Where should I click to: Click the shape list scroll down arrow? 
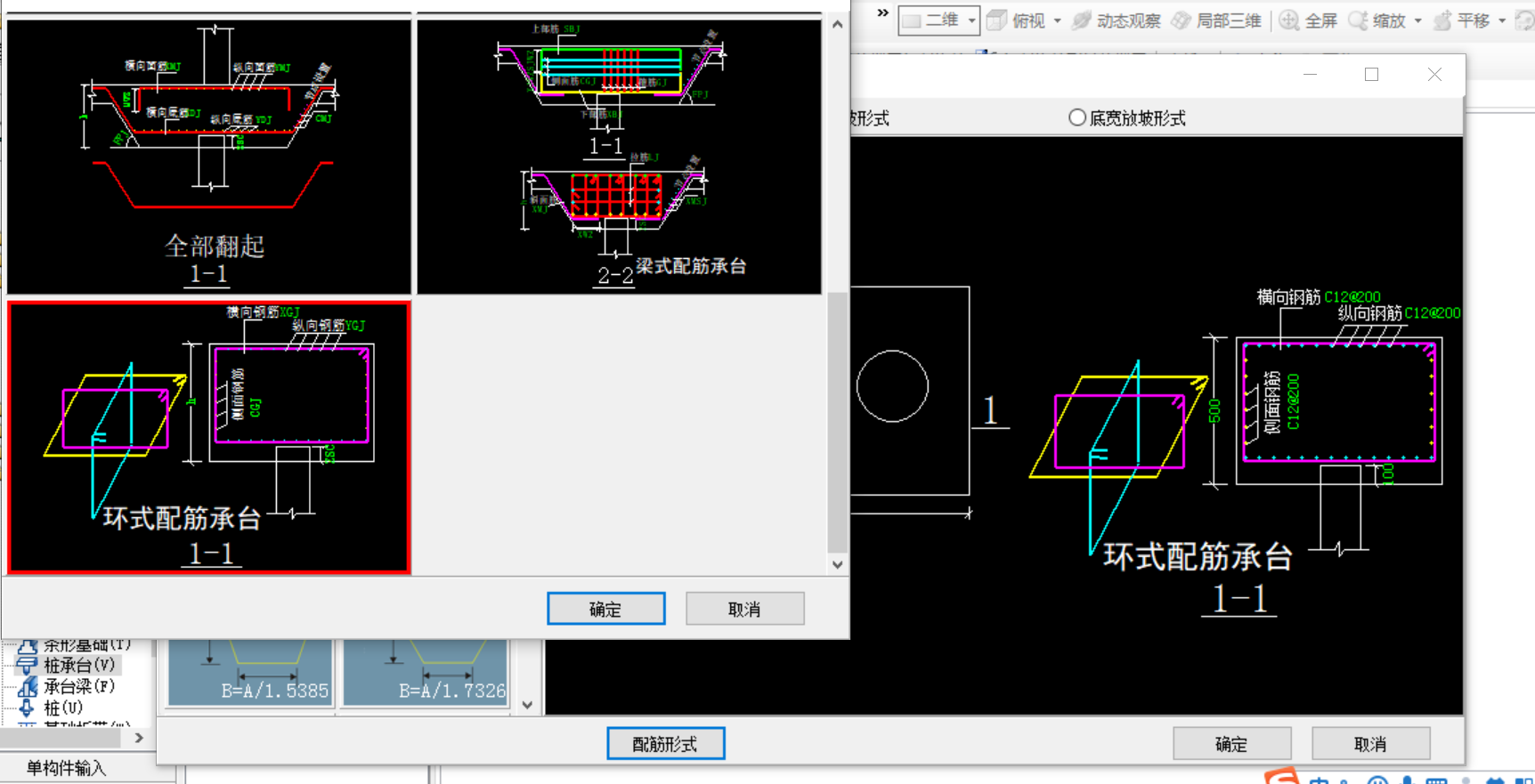pos(528,705)
